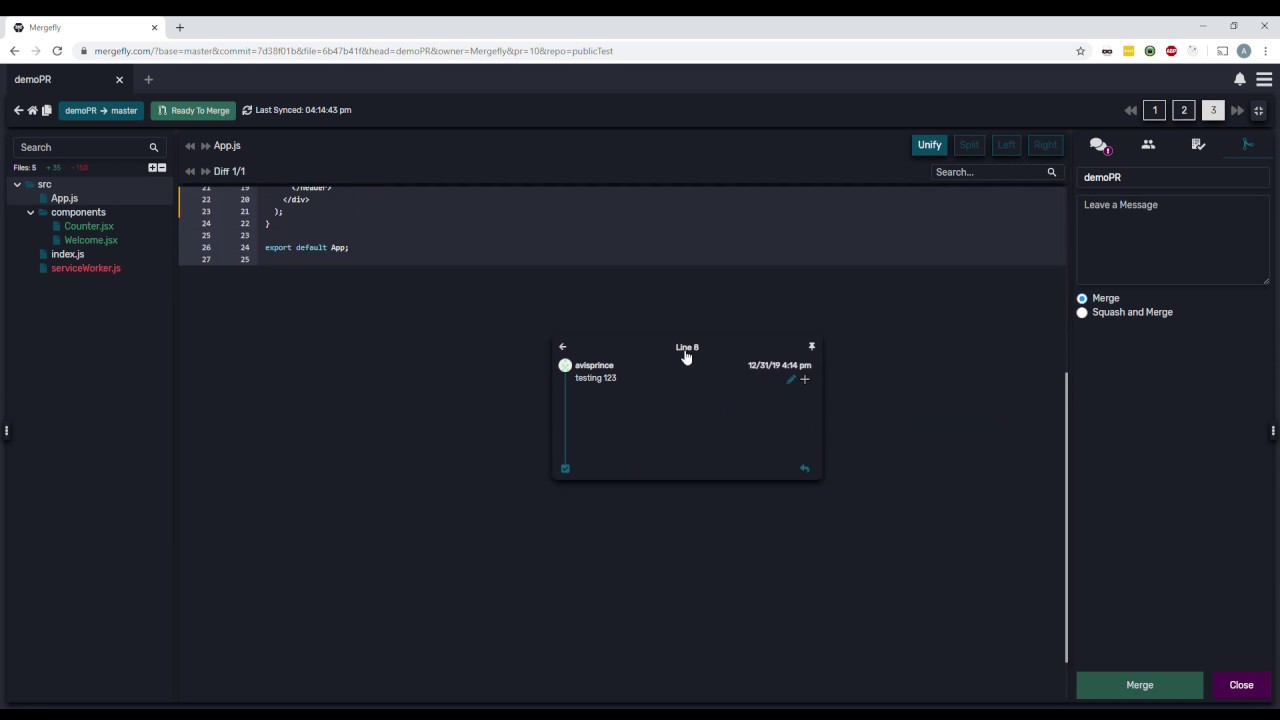Open the checklist review tab
1280x720 pixels.
point(1198,145)
